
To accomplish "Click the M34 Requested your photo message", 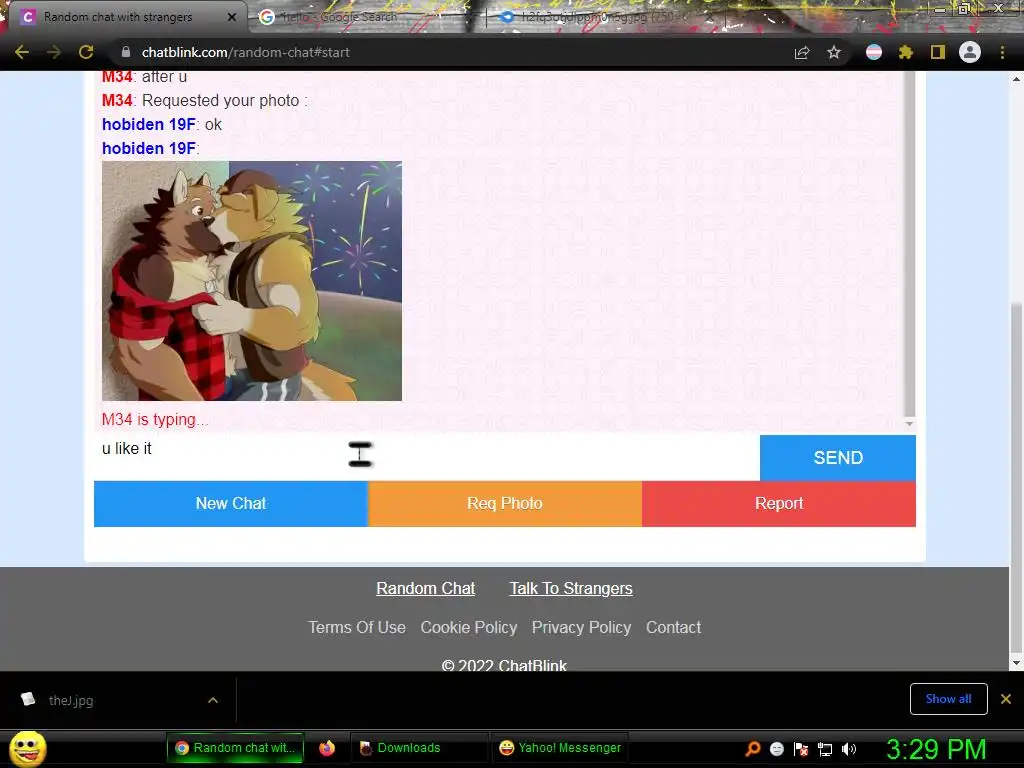I will pyautogui.click(x=204, y=101).
